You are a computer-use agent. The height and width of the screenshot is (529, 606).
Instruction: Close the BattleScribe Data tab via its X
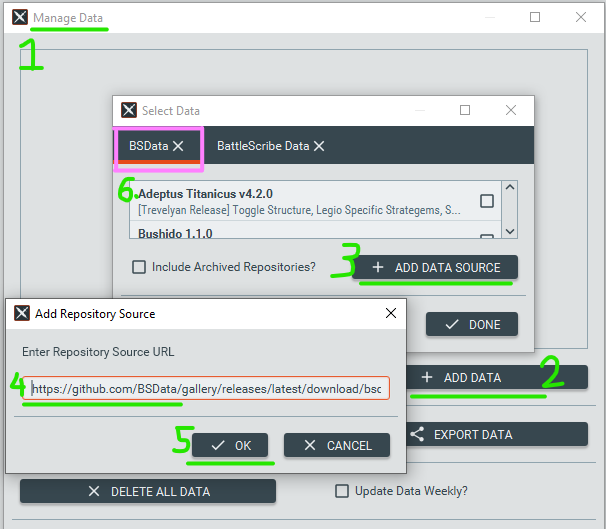[x=319, y=146]
